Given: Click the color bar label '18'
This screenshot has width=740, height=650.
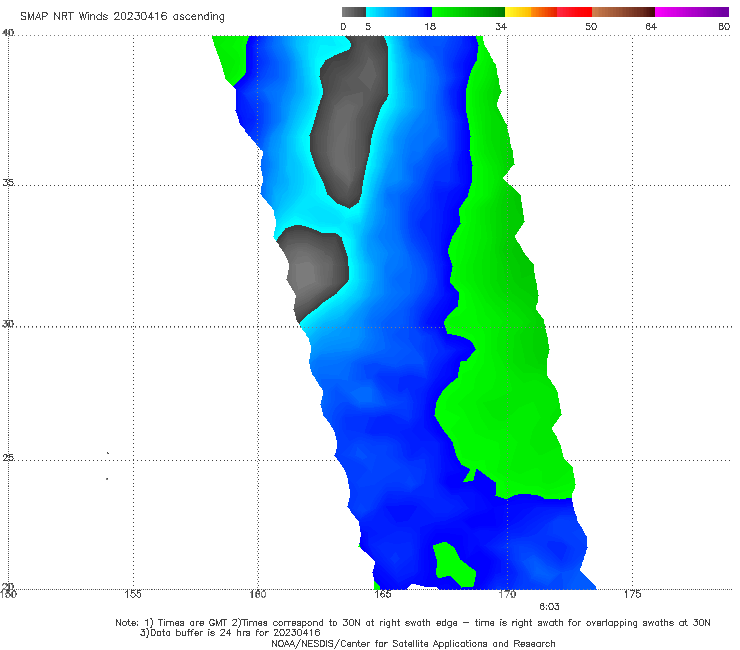Looking at the screenshot, I should pos(430,27).
